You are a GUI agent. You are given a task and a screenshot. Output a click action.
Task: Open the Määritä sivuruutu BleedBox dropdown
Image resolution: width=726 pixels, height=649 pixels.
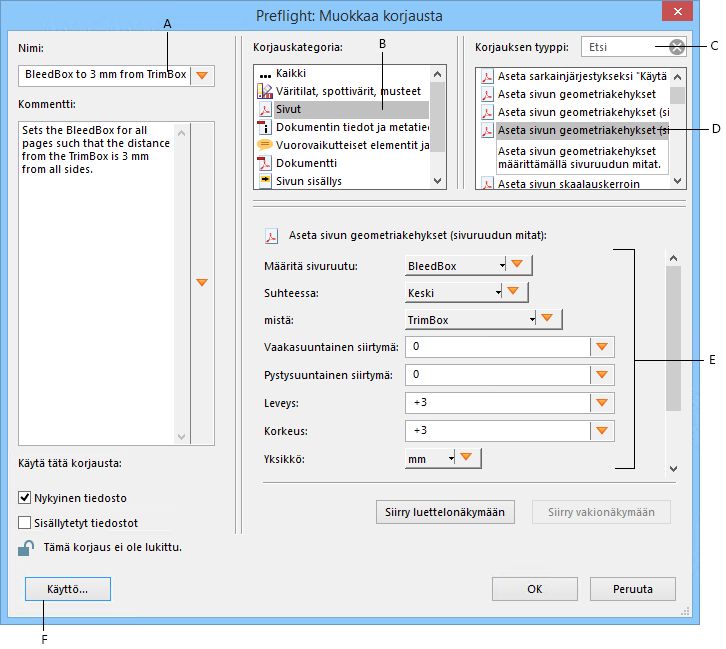[456, 266]
